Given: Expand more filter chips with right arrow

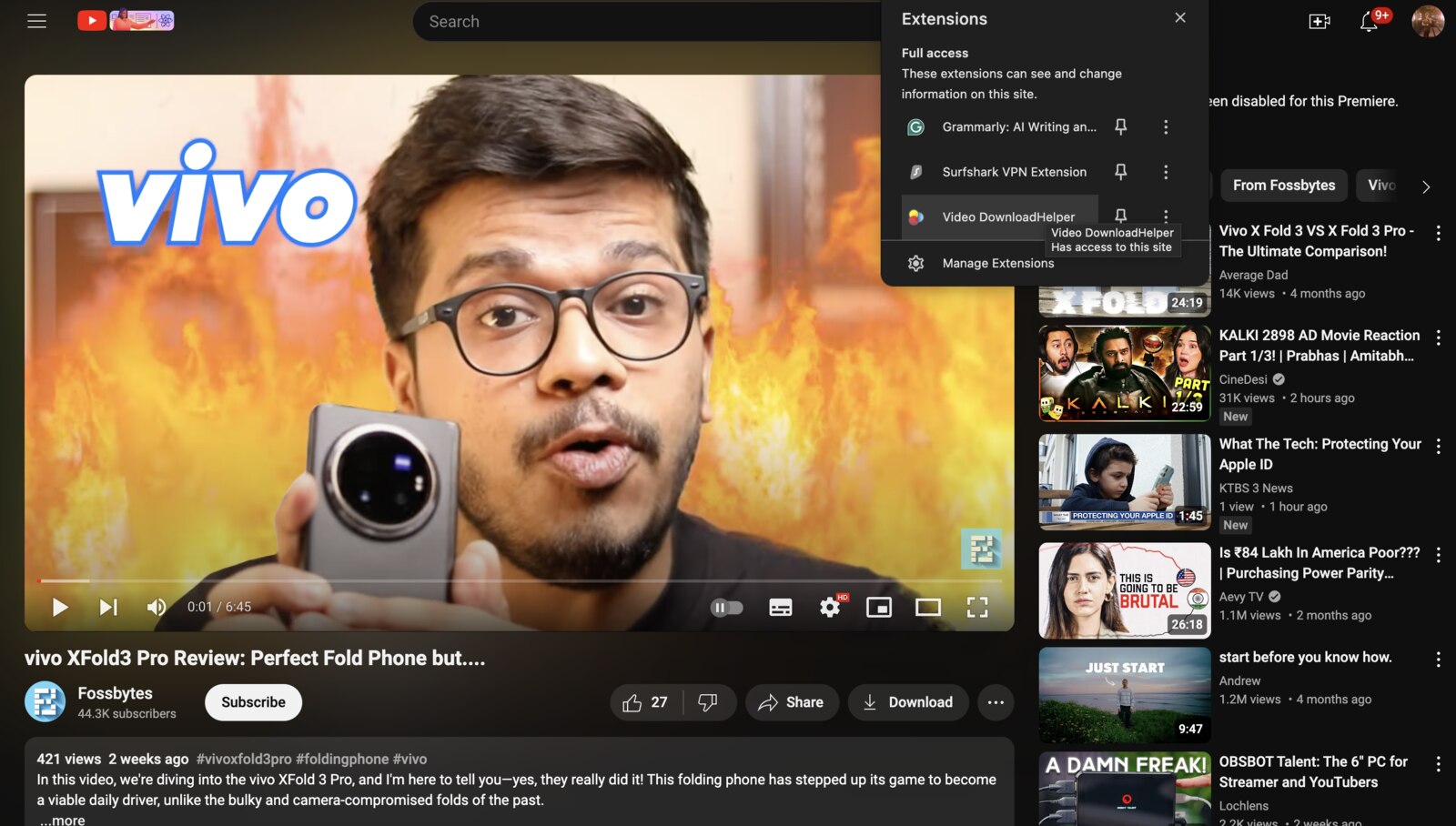Looking at the screenshot, I should pos(1427,186).
